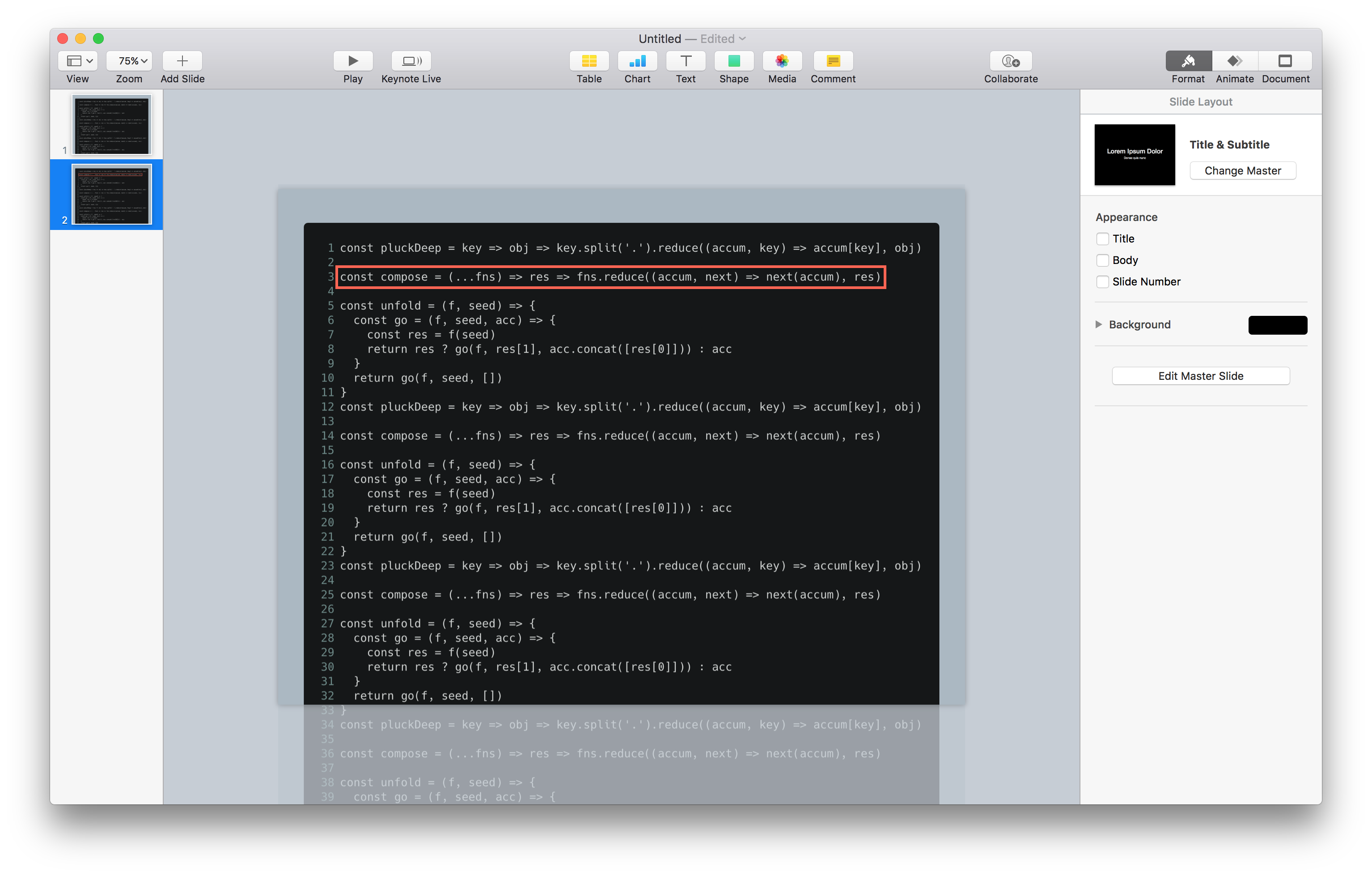Add a Chart using toolbar icon
The width and height of the screenshot is (1372, 876).
(x=637, y=61)
